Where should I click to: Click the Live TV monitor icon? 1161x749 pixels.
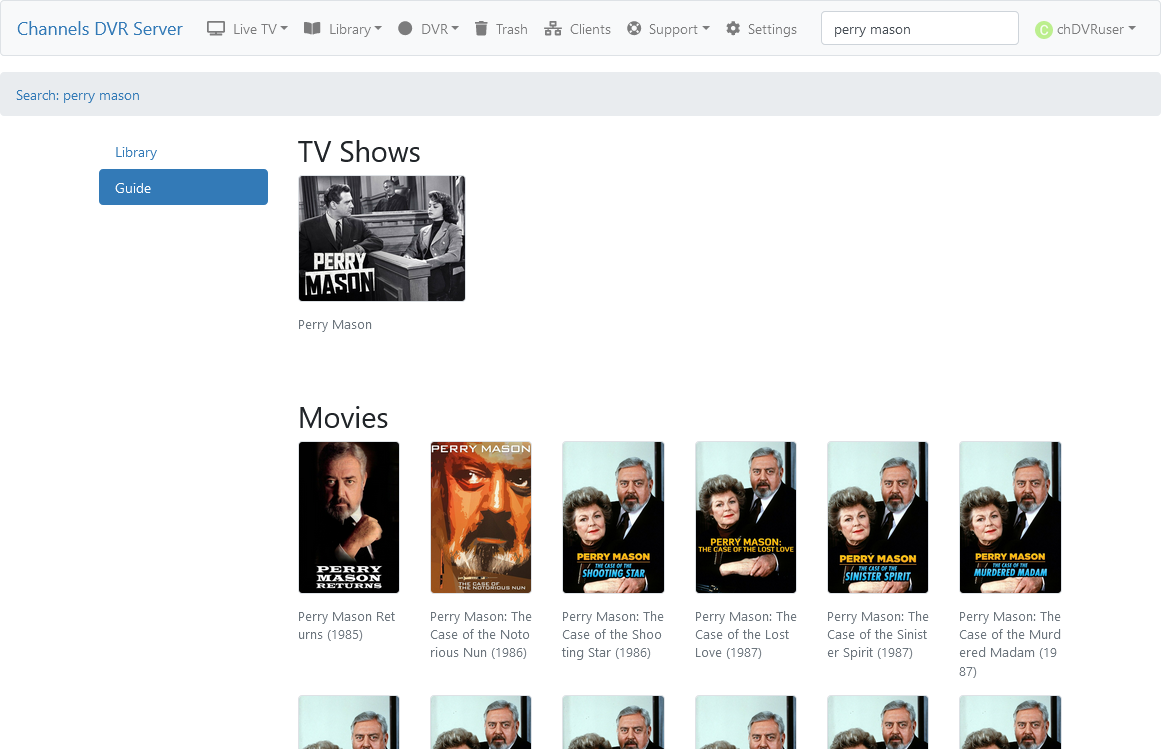coord(216,29)
